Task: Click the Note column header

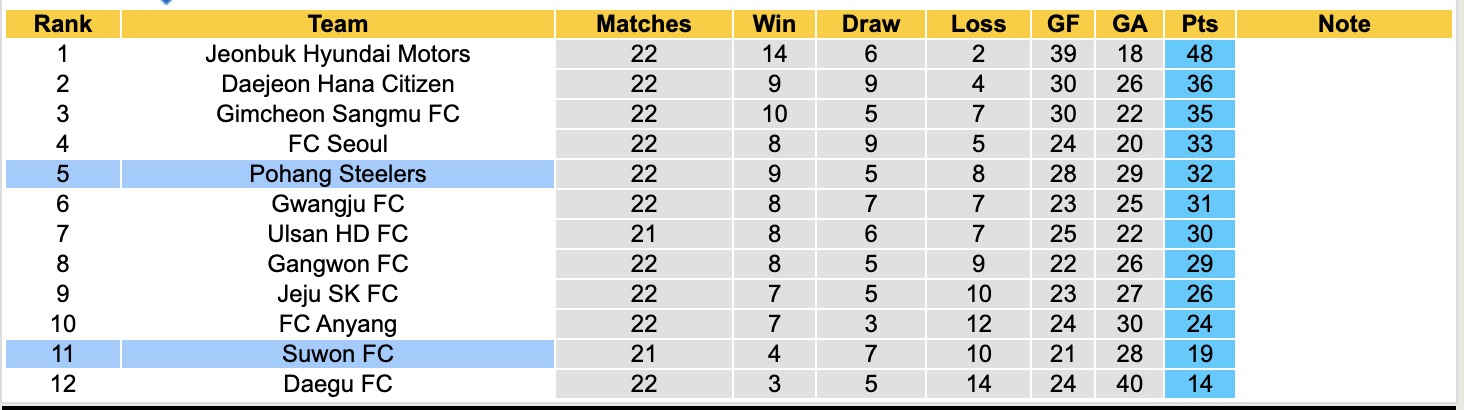Action: click(x=1344, y=24)
